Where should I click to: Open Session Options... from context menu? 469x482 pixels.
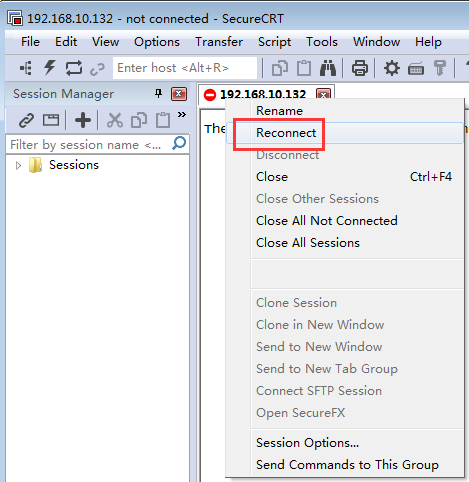coord(345,443)
